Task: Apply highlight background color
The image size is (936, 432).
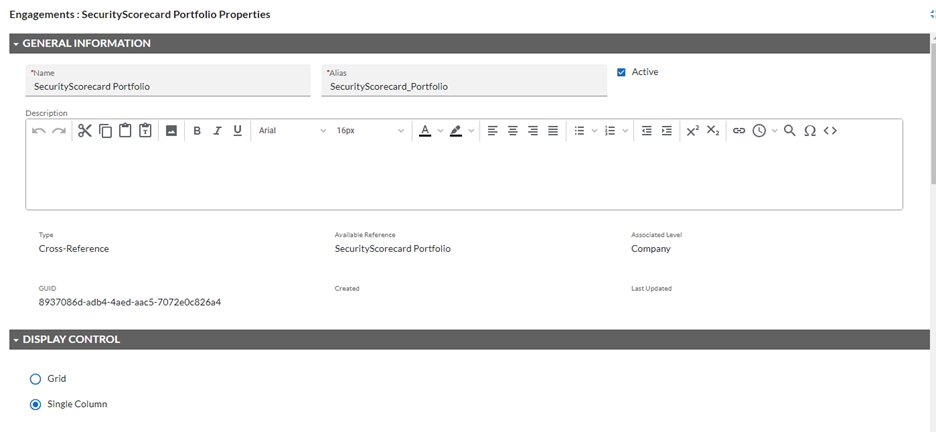Action: tap(456, 131)
